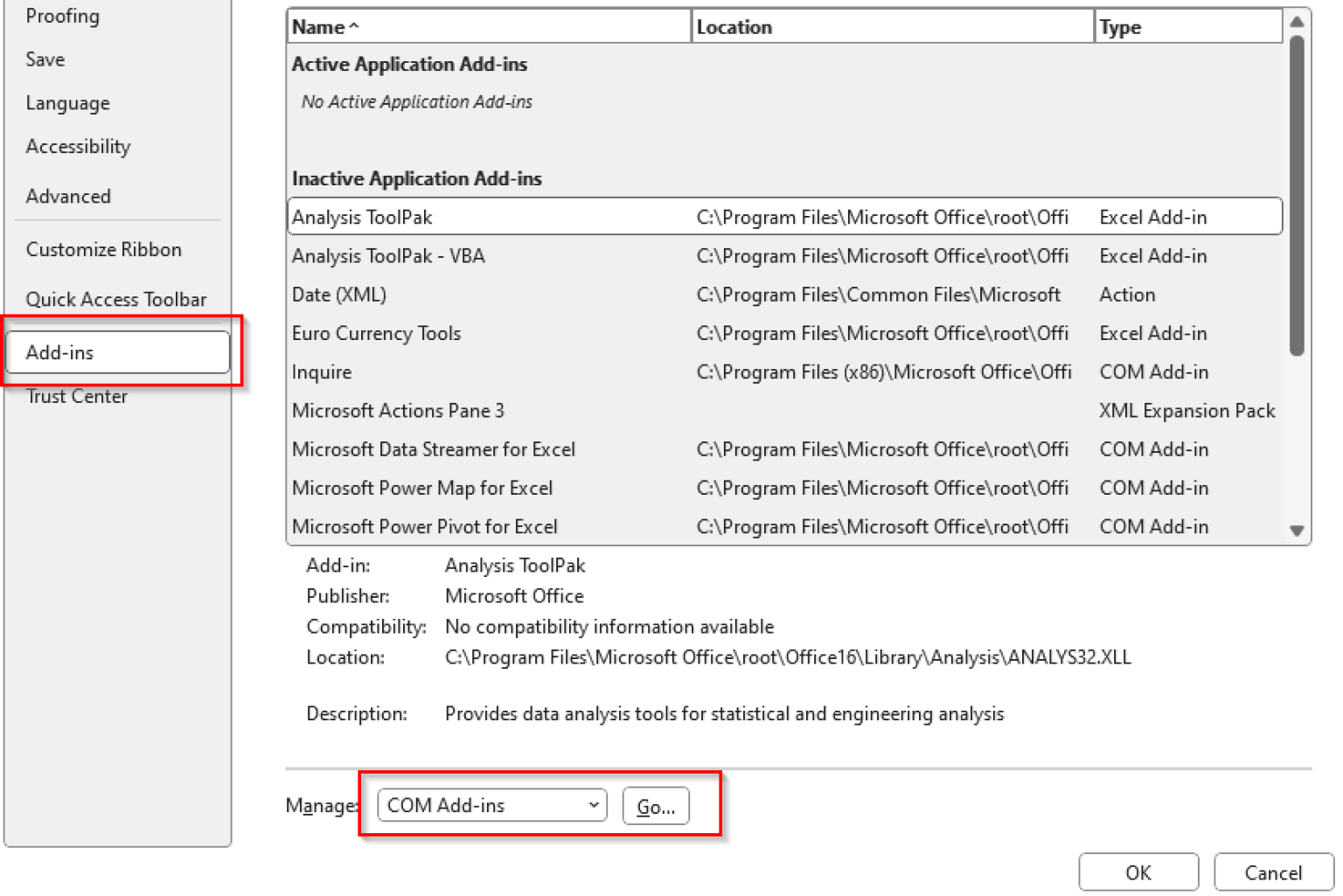Click the Cancel button
Image resolution: width=1343 pixels, height=896 pixels.
pos(1272,872)
